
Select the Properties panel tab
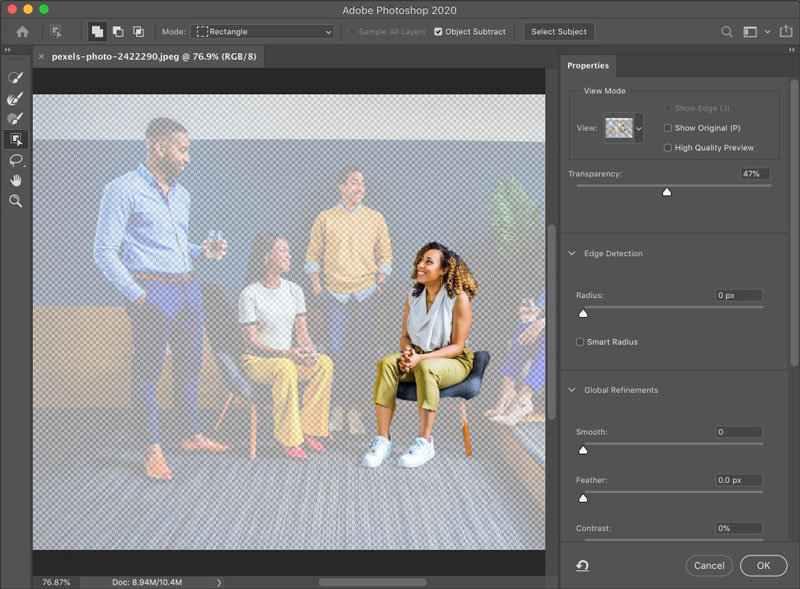pyautogui.click(x=588, y=66)
